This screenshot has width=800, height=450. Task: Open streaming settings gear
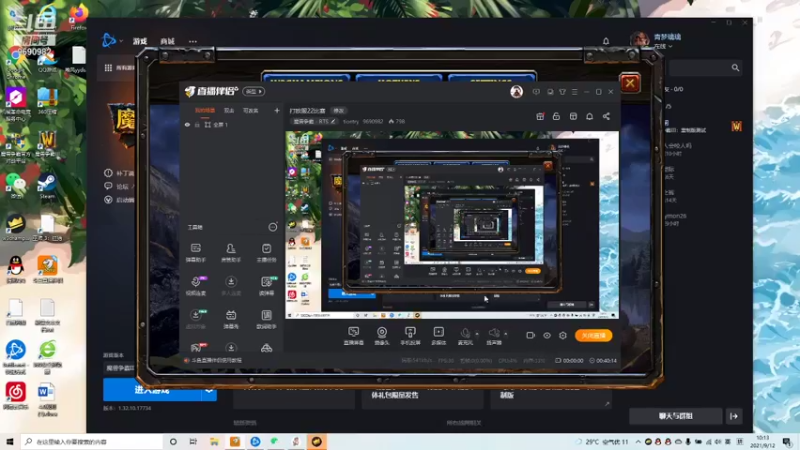pyautogui.click(x=563, y=335)
